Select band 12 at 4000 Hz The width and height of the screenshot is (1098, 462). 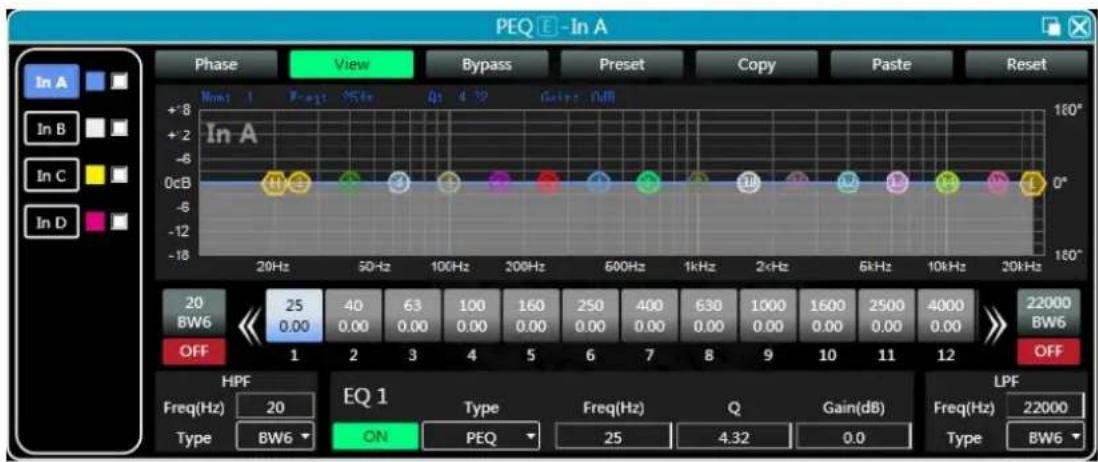pos(945,316)
